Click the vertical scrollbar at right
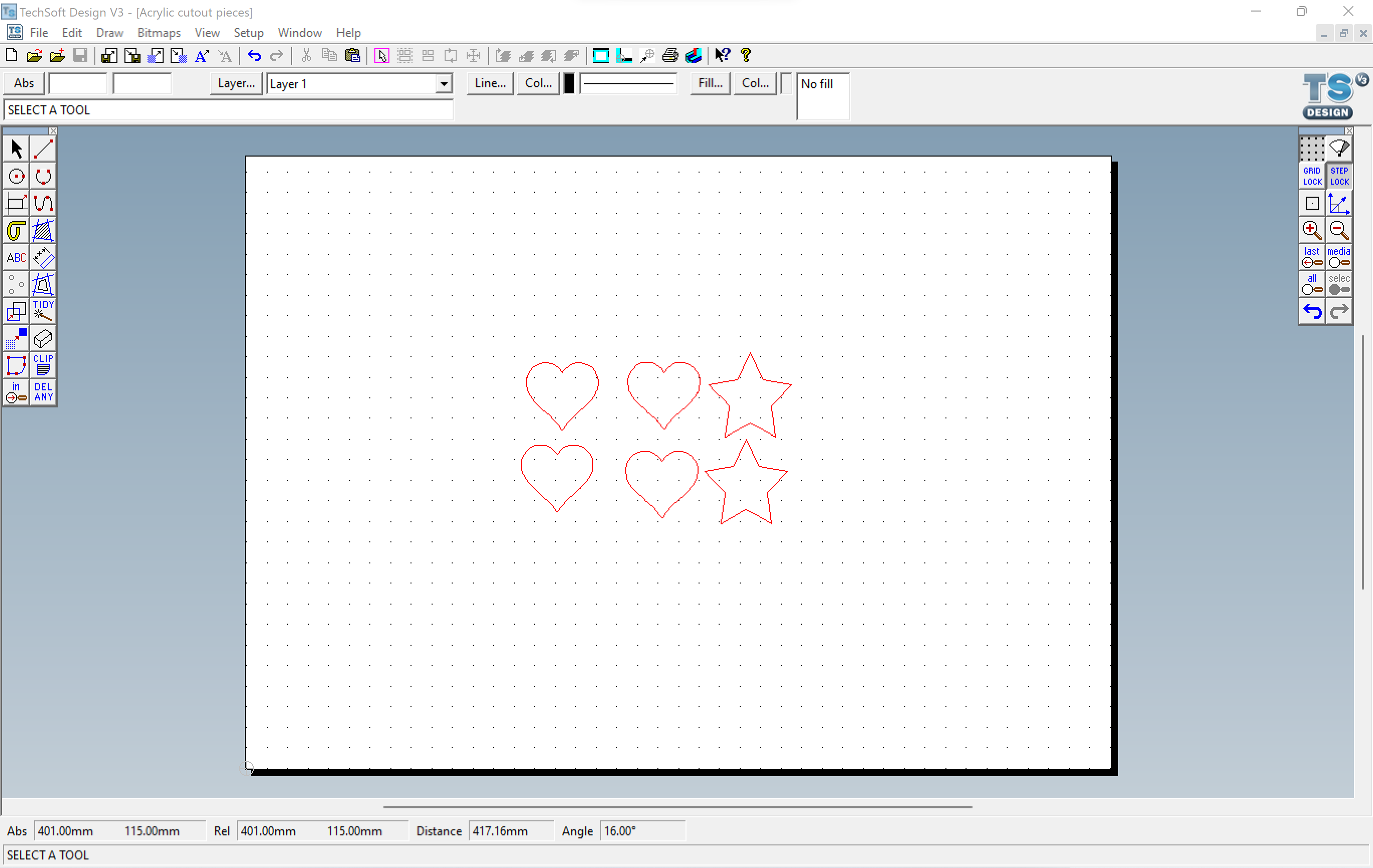The image size is (1373, 868). pos(1363,462)
